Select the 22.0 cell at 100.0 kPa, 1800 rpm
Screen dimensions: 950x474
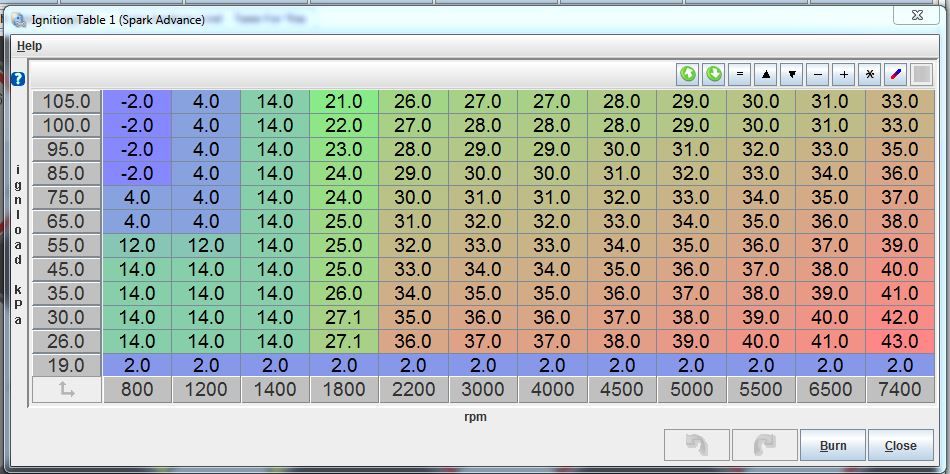344,125
